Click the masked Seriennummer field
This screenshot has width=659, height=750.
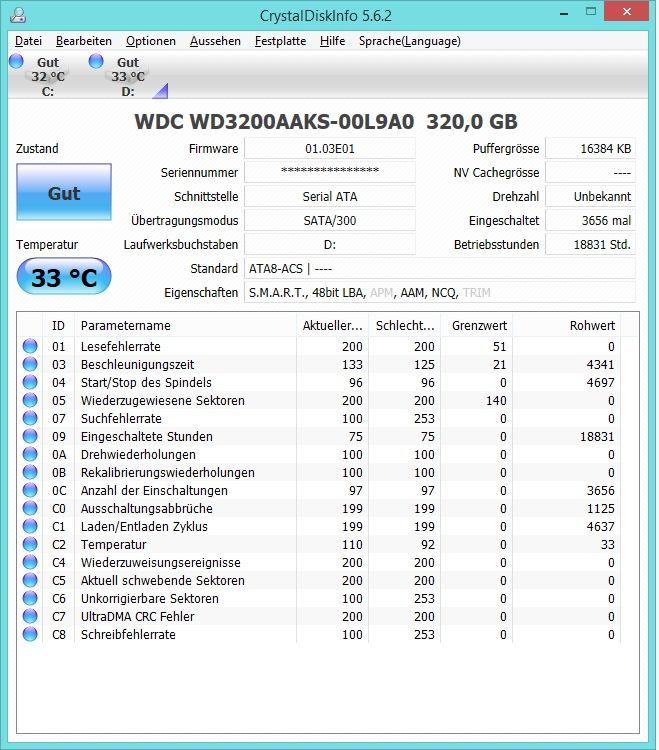coord(330,172)
